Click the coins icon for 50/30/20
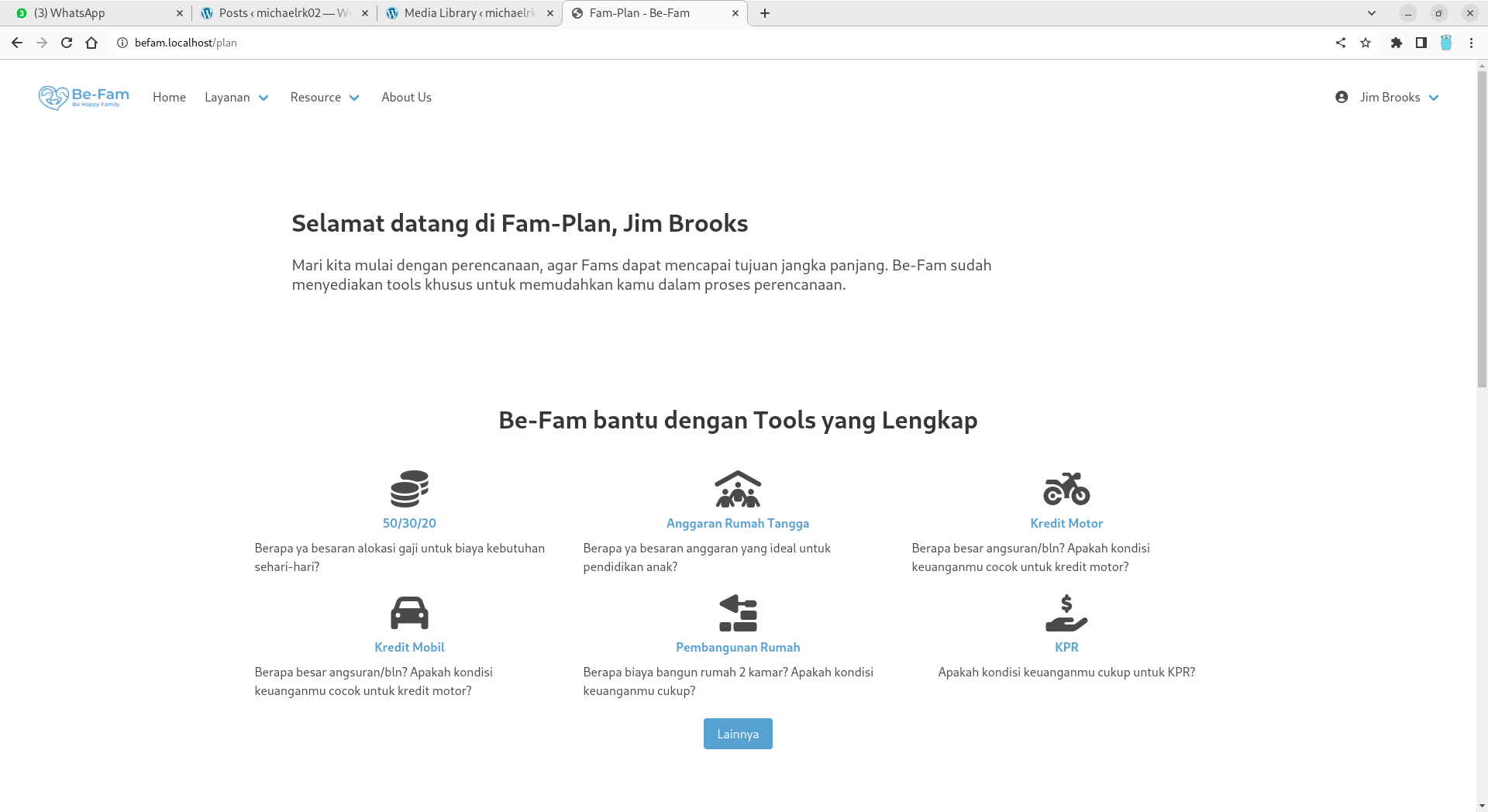 (409, 488)
